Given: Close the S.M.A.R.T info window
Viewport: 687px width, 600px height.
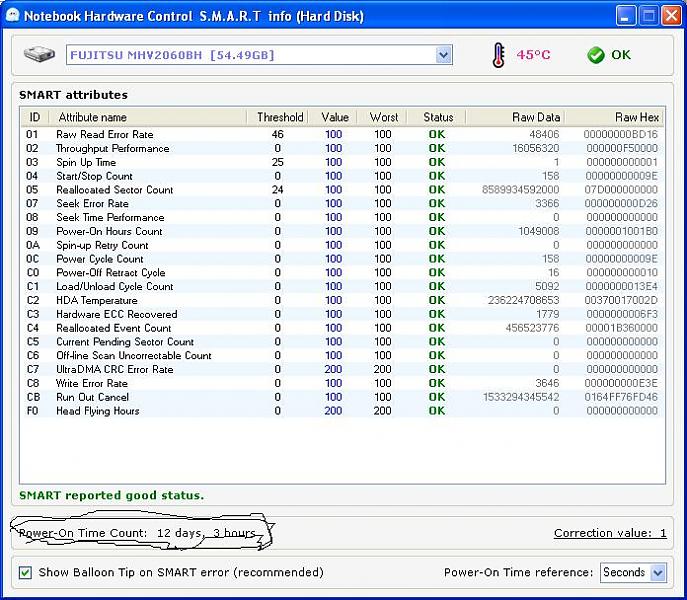Looking at the screenshot, I should click(x=670, y=16).
